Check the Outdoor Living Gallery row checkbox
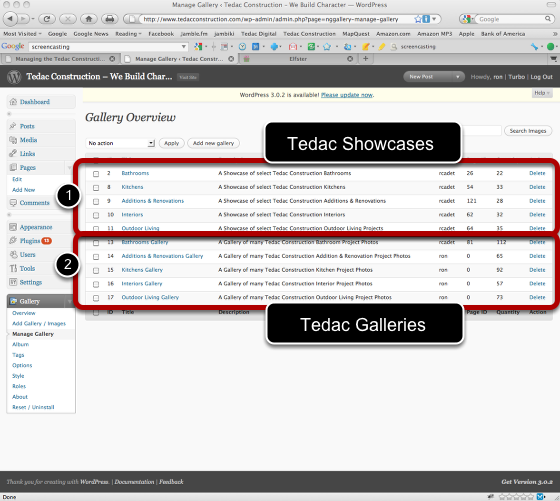Image resolution: width=560 pixels, height=501 pixels. [96, 298]
